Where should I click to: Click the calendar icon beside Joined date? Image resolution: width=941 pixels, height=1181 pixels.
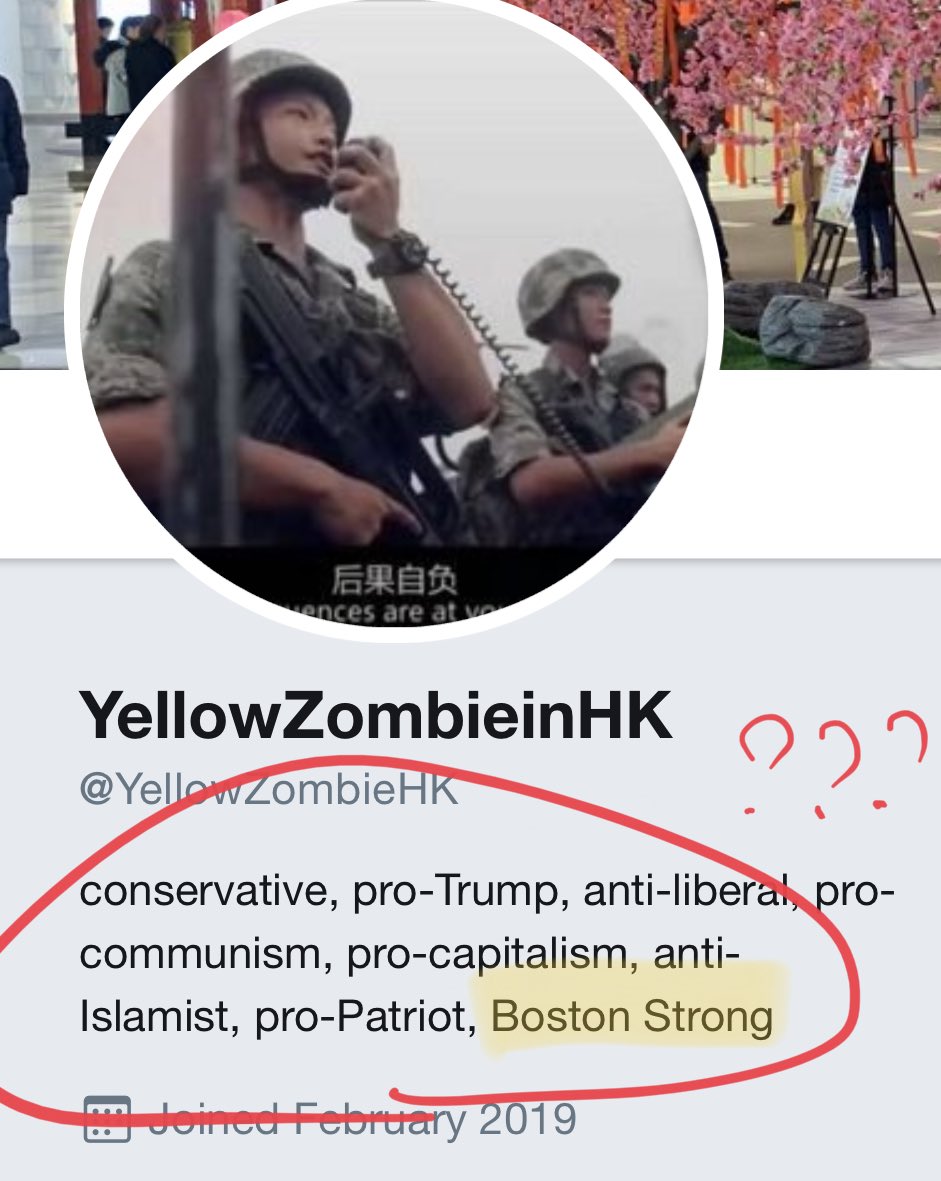pos(107,1119)
